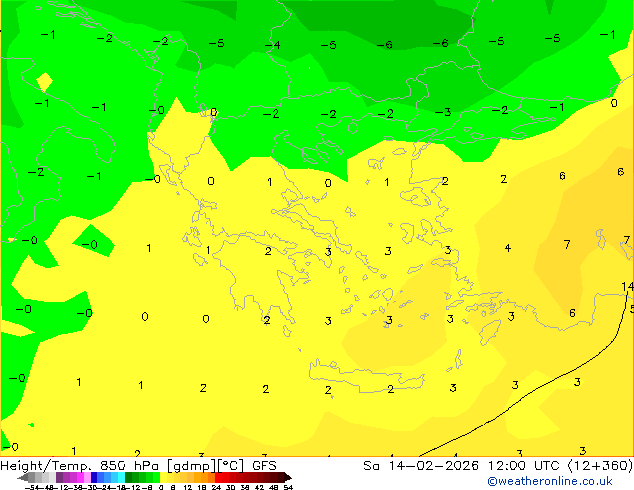Click the '14' contour line label
The height and width of the screenshot is (490, 634).
(x=627, y=287)
